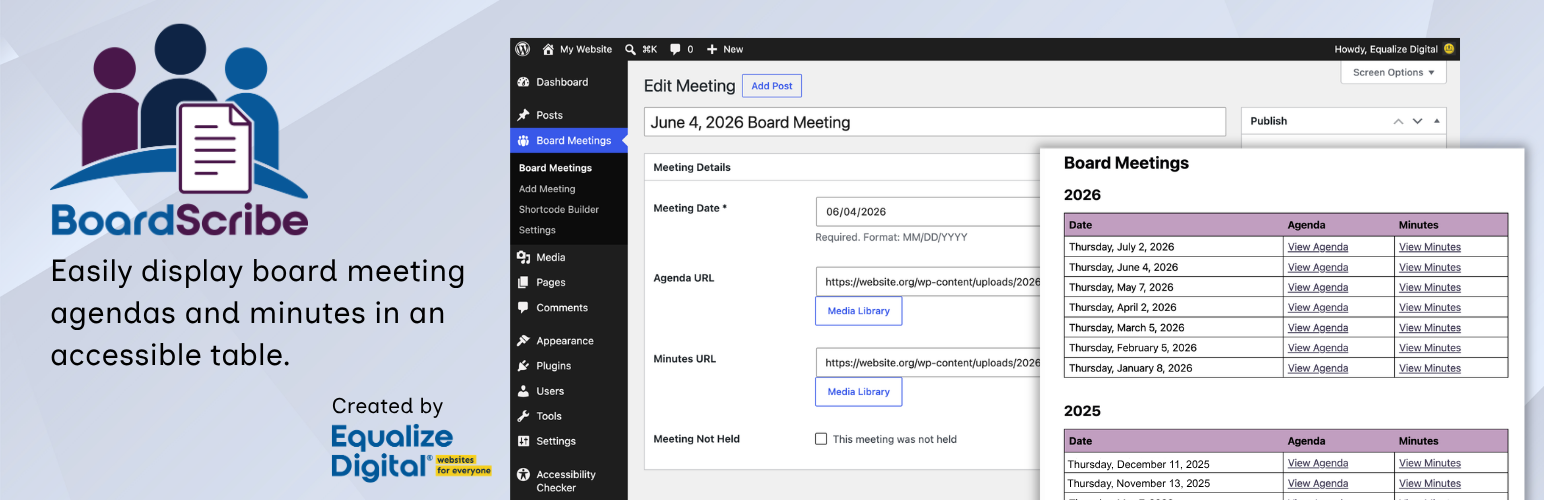This screenshot has width=1544, height=500.
Task: Open View Agenda for February 5, 2026
Action: point(1318,348)
